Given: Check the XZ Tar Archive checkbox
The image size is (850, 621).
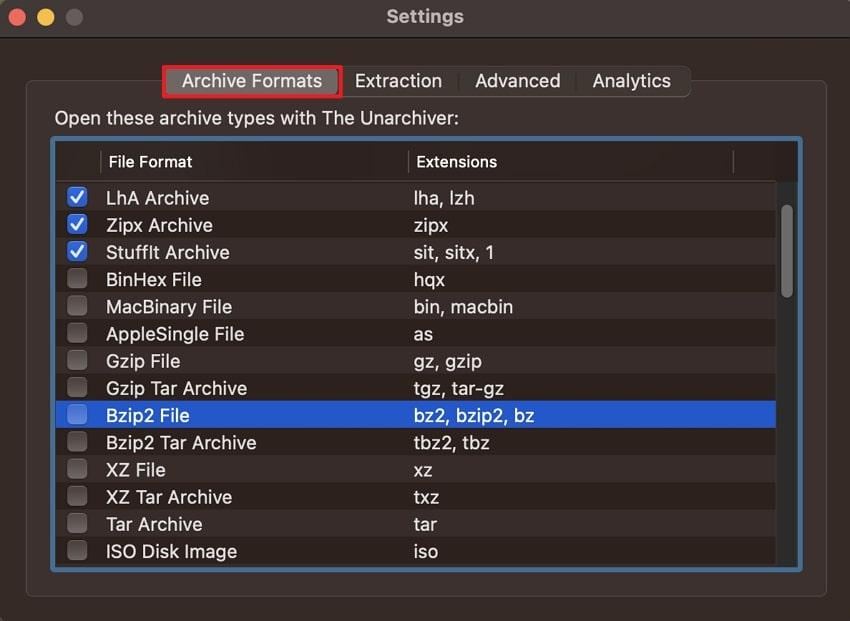Looking at the screenshot, I should [77, 496].
